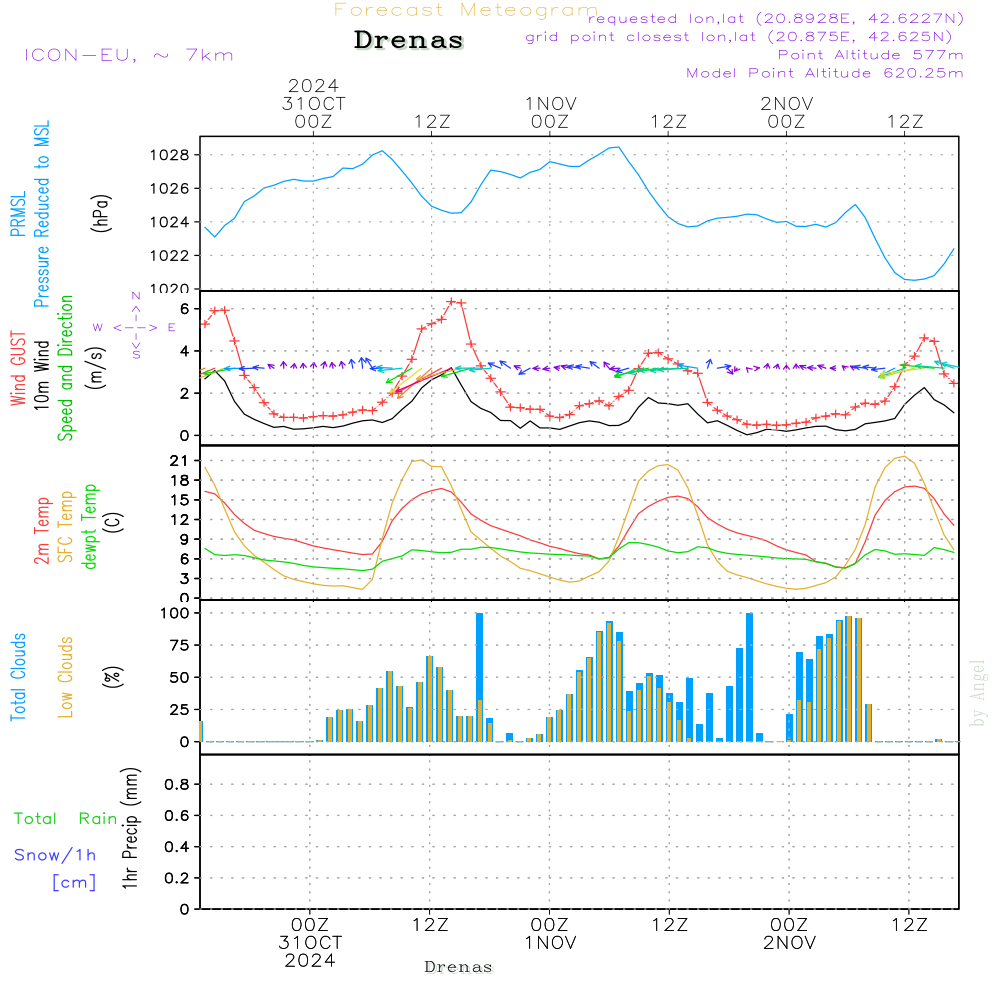Click the dewpt Temp legend label
1000x1000 pixels.
tap(89, 526)
